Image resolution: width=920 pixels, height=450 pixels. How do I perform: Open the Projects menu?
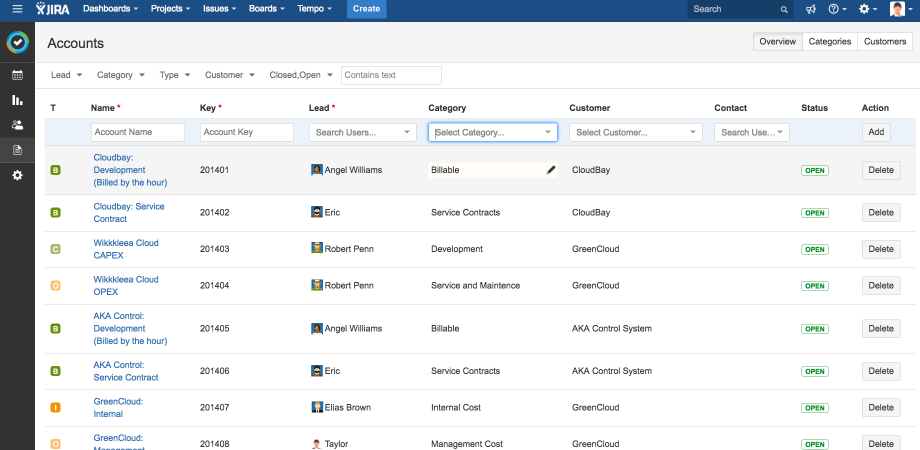[171, 9]
